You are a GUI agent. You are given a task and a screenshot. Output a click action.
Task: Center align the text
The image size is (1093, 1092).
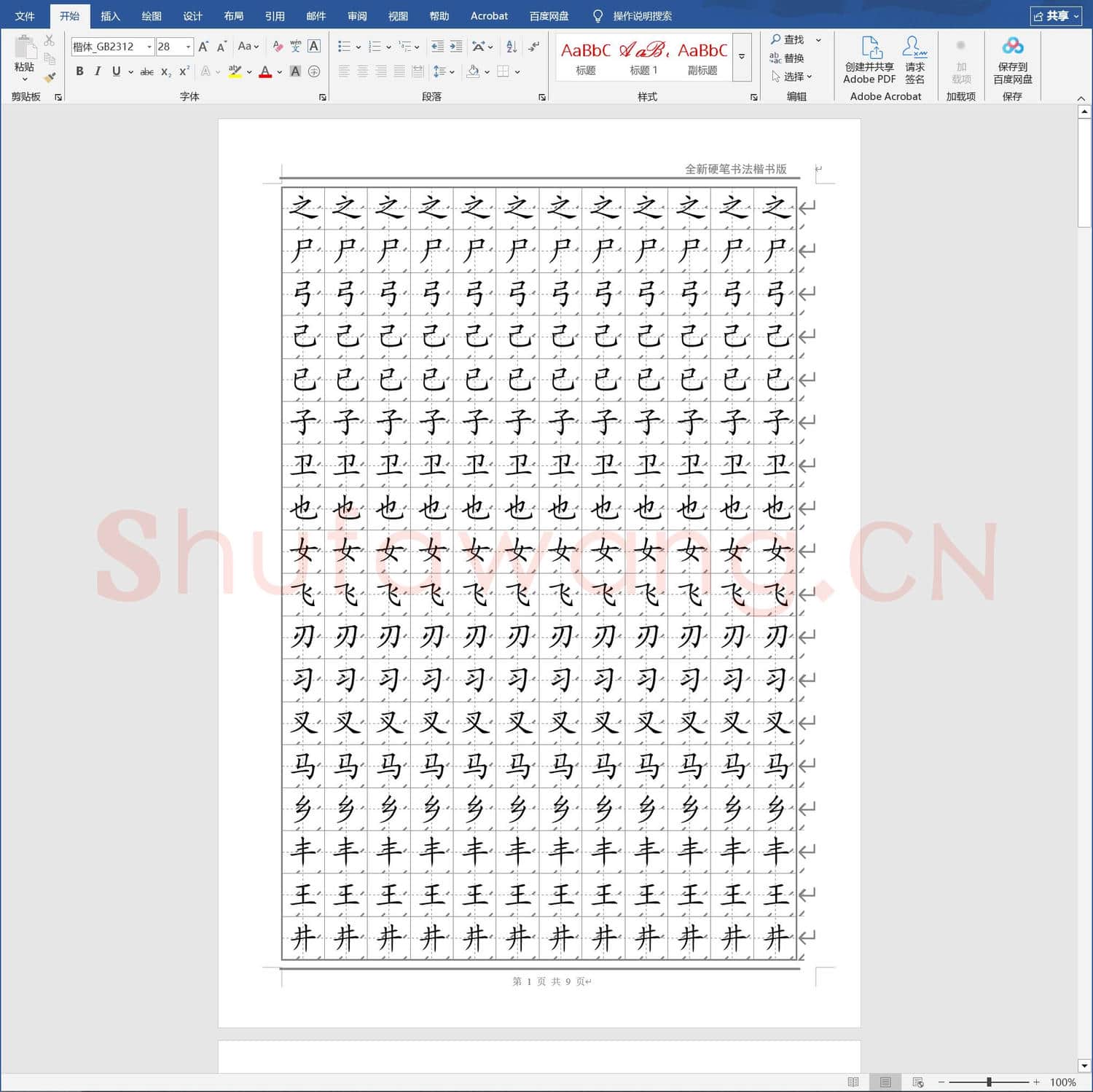[362, 71]
